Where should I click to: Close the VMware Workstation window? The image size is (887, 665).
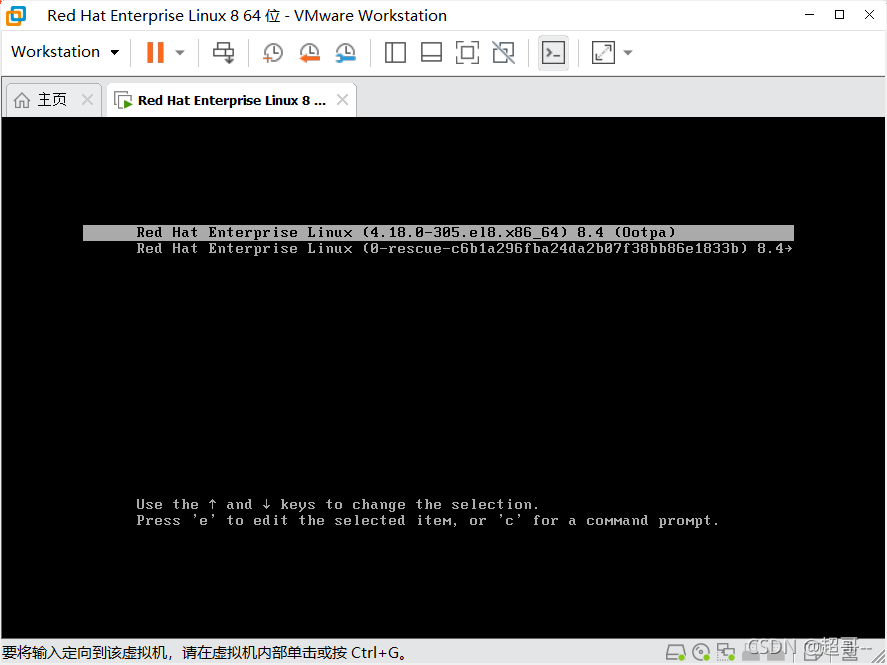point(869,15)
